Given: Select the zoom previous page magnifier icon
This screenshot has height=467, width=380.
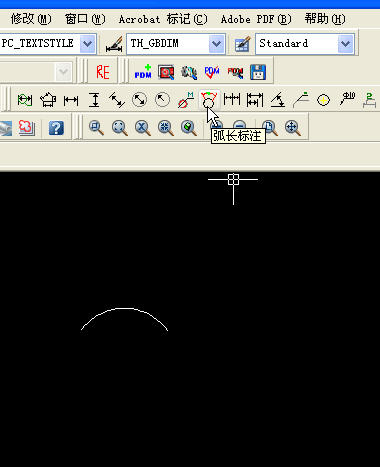Looking at the screenshot, I should click(x=270, y=128).
